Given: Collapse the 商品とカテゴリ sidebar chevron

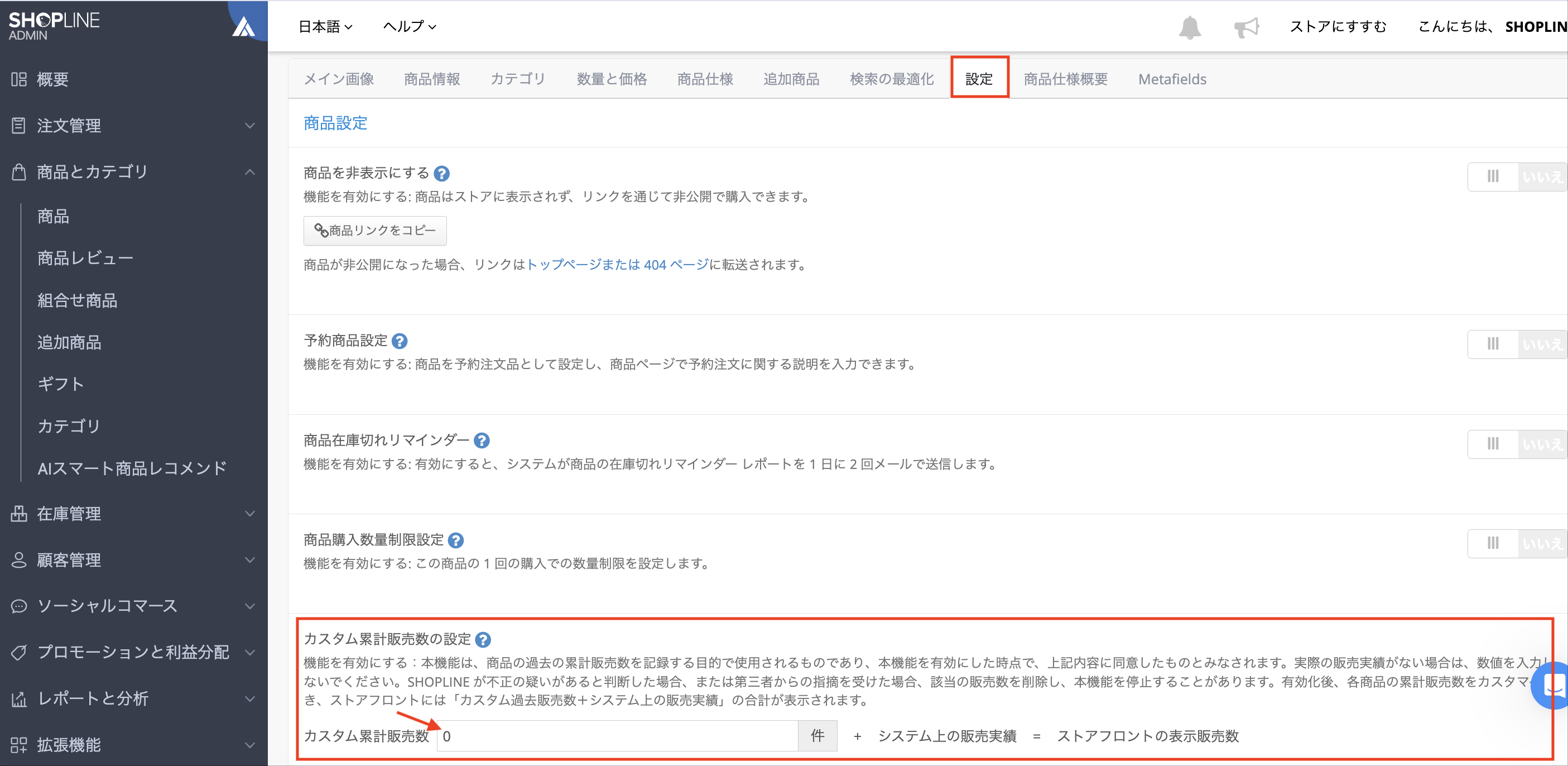Looking at the screenshot, I should click(249, 172).
